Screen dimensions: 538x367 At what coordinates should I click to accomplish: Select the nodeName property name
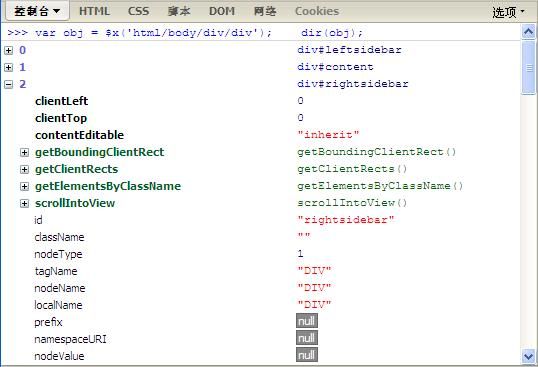tap(60, 288)
